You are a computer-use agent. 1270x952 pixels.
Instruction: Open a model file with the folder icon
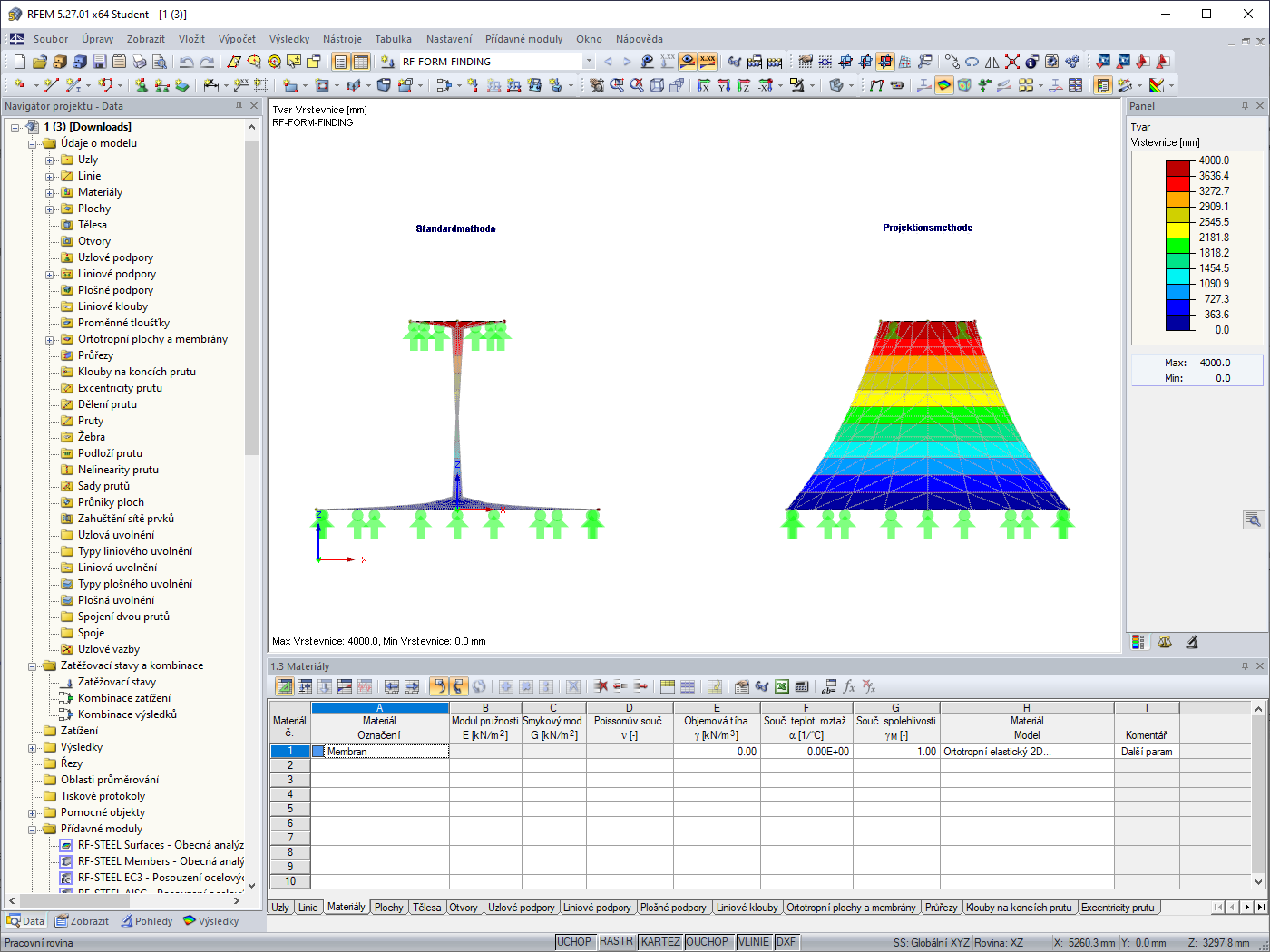(39, 62)
